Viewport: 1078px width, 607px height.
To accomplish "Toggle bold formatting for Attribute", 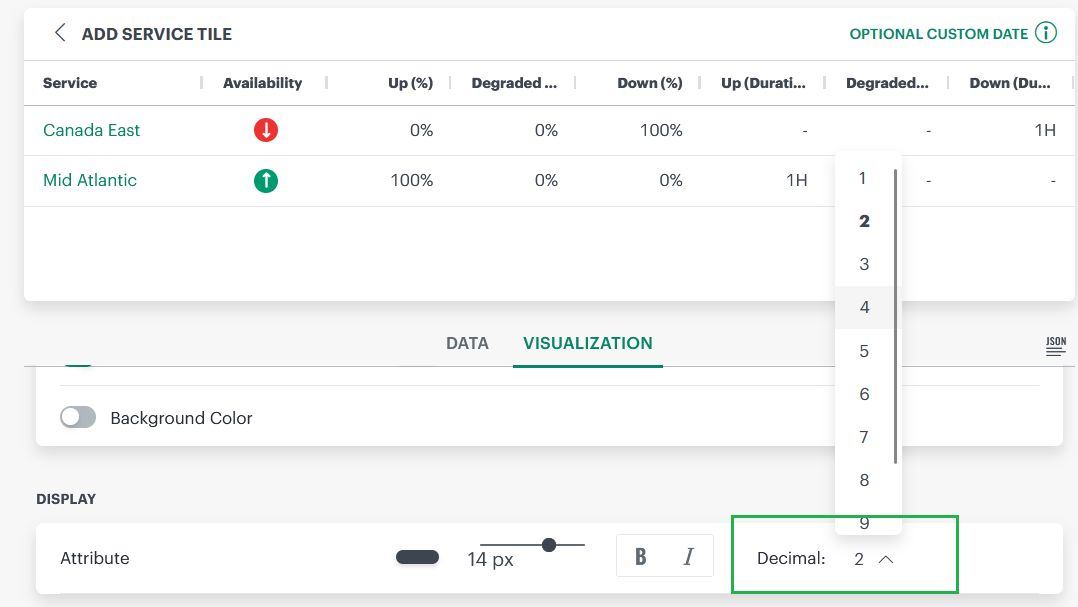I will click(x=641, y=557).
